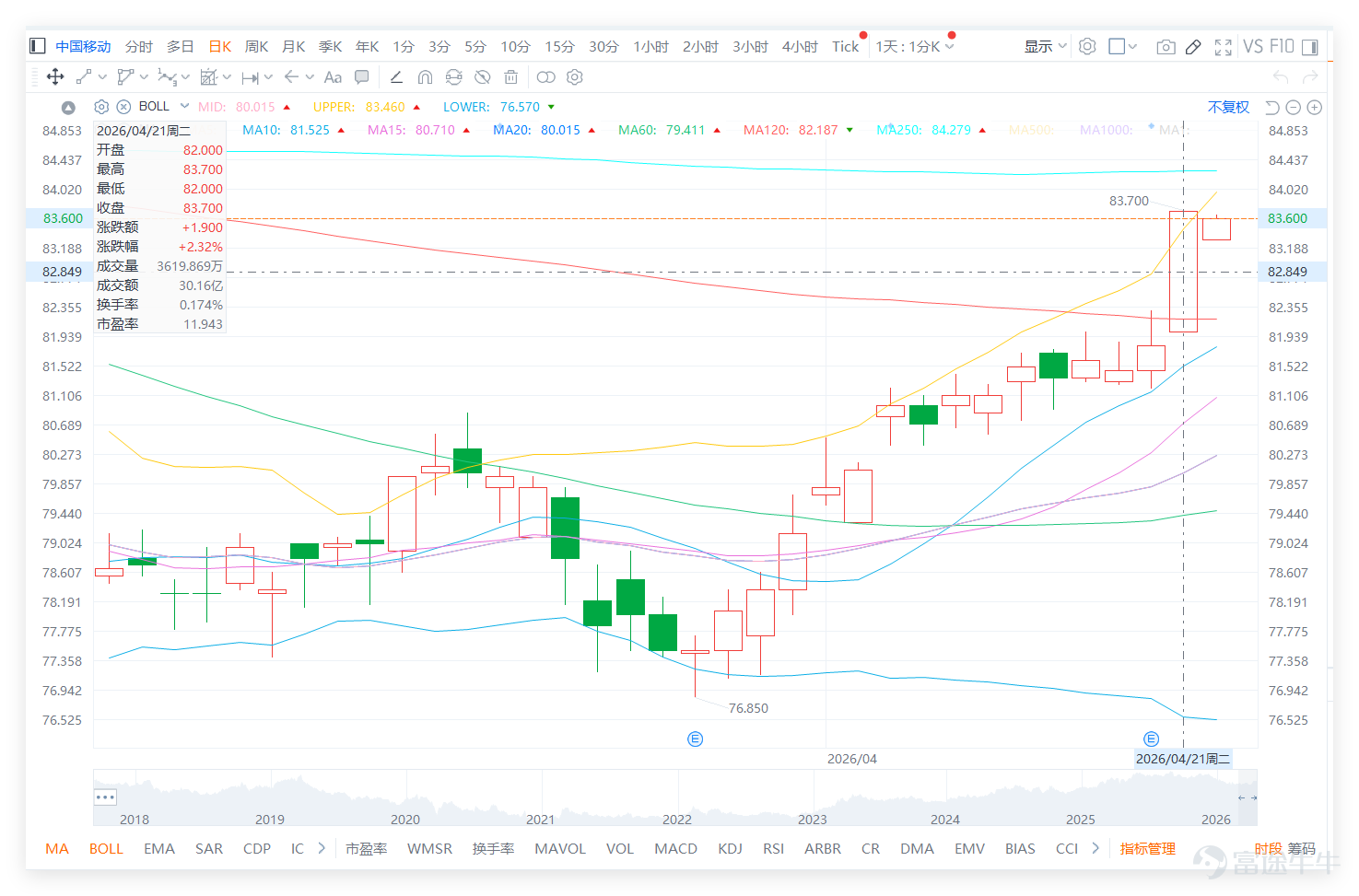The height and width of the screenshot is (896, 1359).
Task: Reset chart zoom with the rotate icon
Action: [1272, 107]
